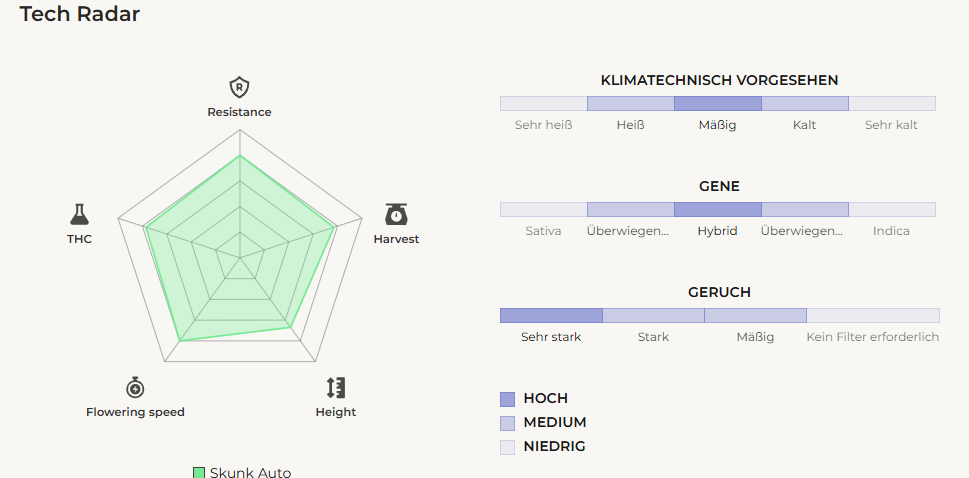Click the Kein Filter erforderlich label
969x478 pixels.
(x=872, y=337)
